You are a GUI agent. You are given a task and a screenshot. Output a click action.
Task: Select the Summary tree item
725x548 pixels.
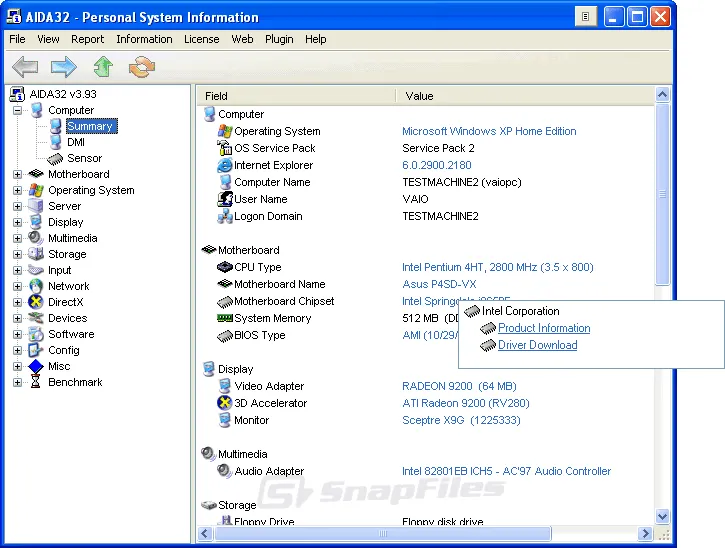tap(91, 126)
